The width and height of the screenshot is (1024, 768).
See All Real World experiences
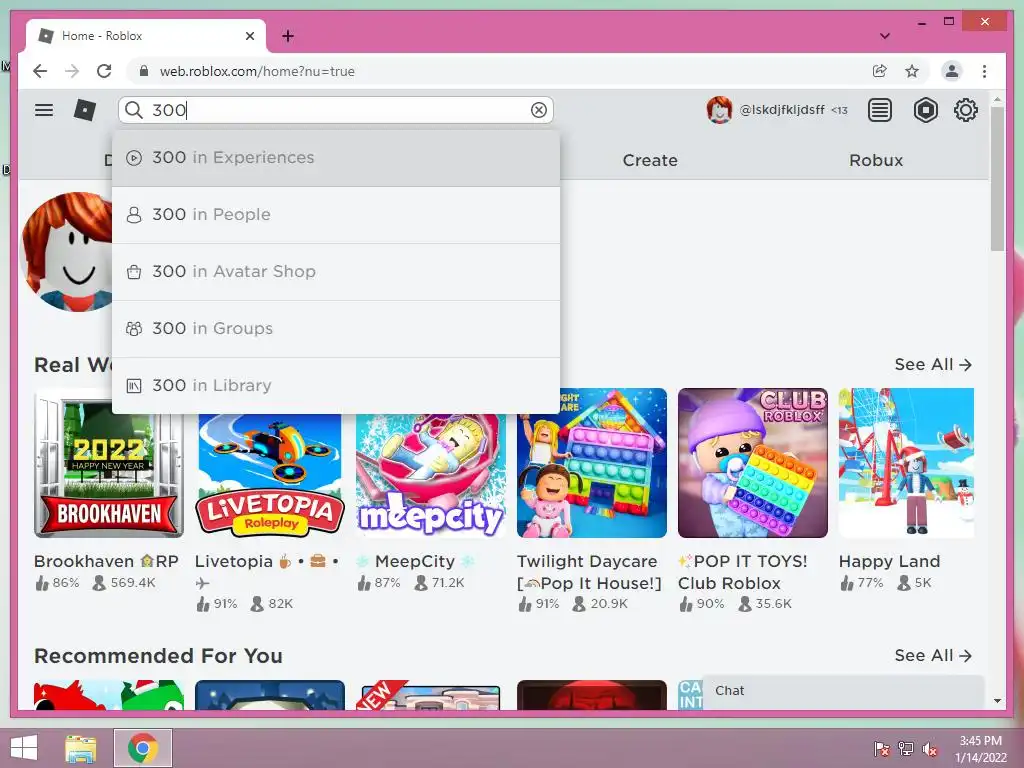(x=933, y=364)
